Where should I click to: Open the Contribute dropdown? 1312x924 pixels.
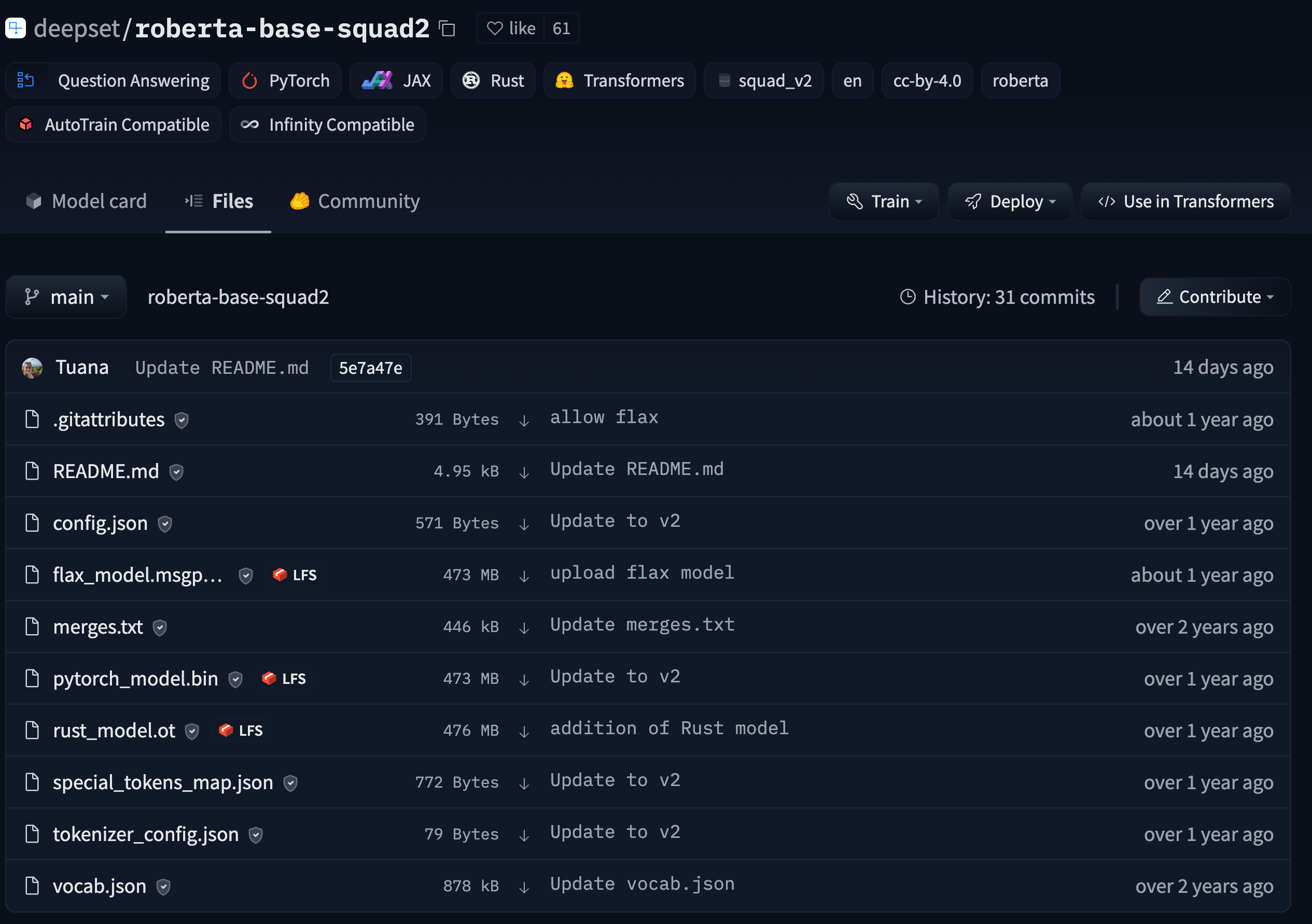1215,297
